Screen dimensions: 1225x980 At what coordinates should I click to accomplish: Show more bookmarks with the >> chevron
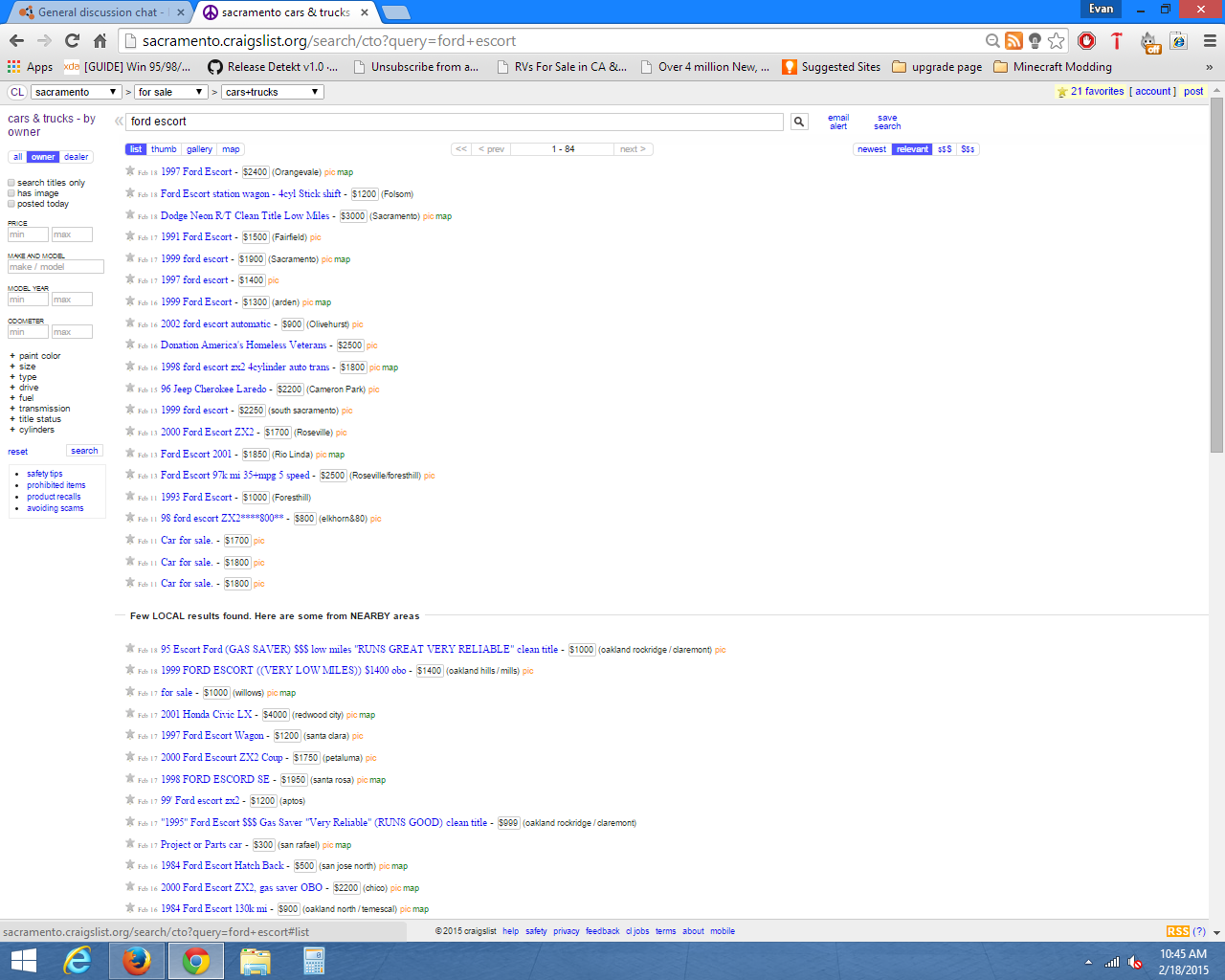[x=1209, y=67]
